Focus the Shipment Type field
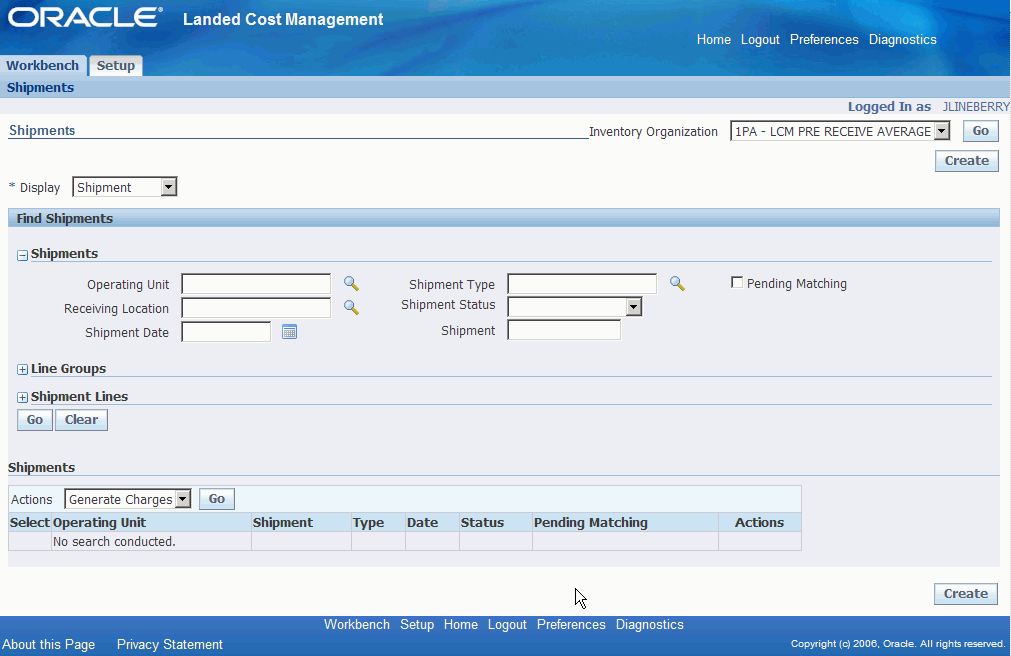This screenshot has height=656, width=1011. coord(582,284)
